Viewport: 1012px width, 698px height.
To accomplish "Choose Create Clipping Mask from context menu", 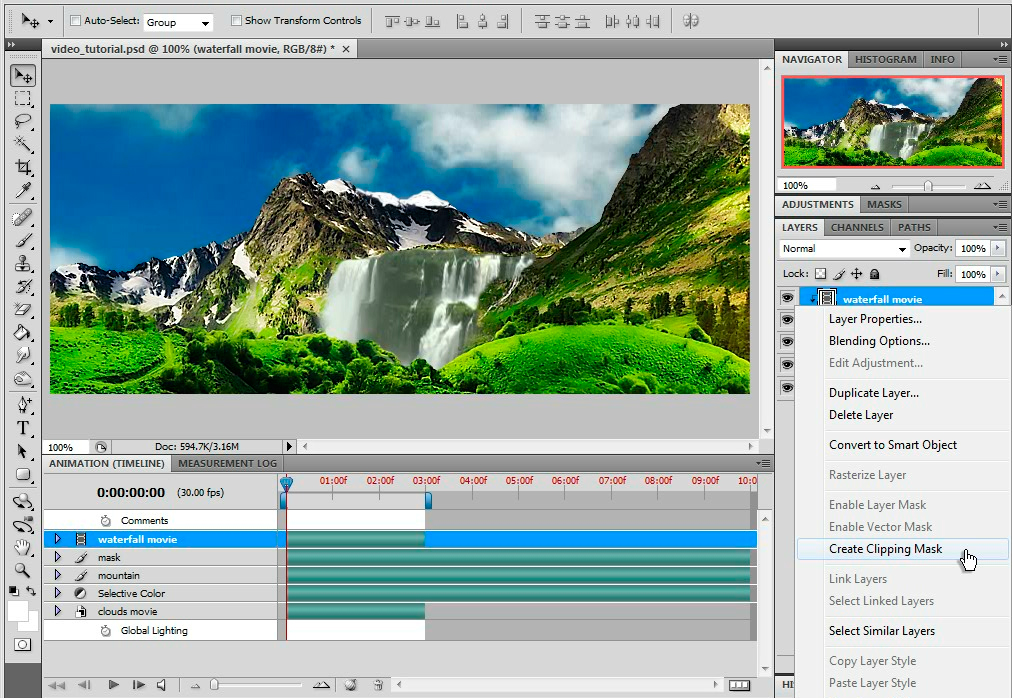I will (x=902, y=549).
